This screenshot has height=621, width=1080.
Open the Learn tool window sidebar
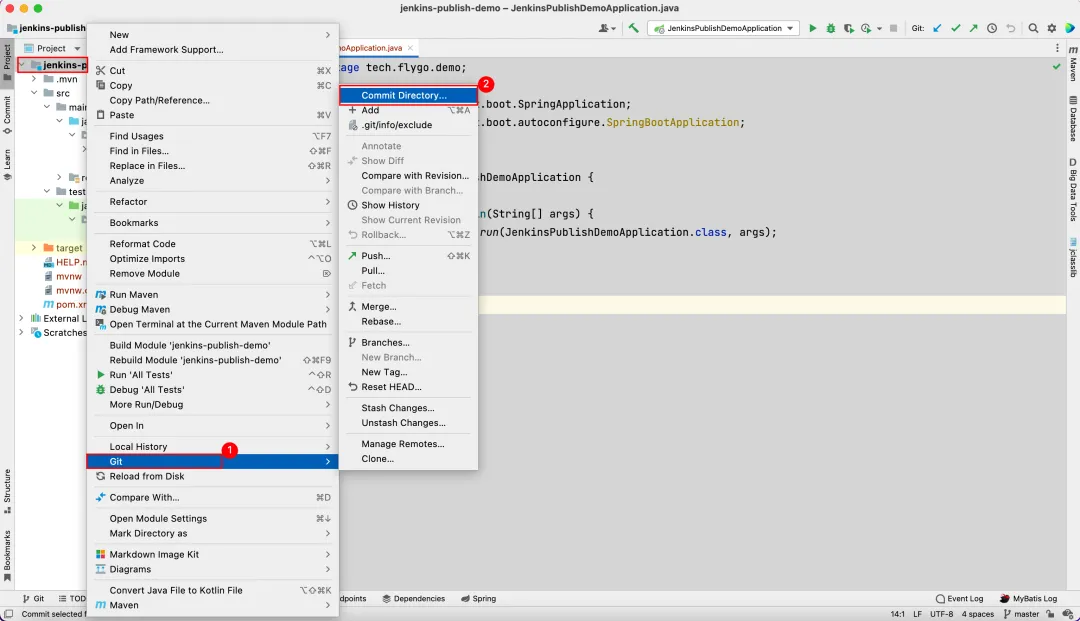(x=7, y=165)
